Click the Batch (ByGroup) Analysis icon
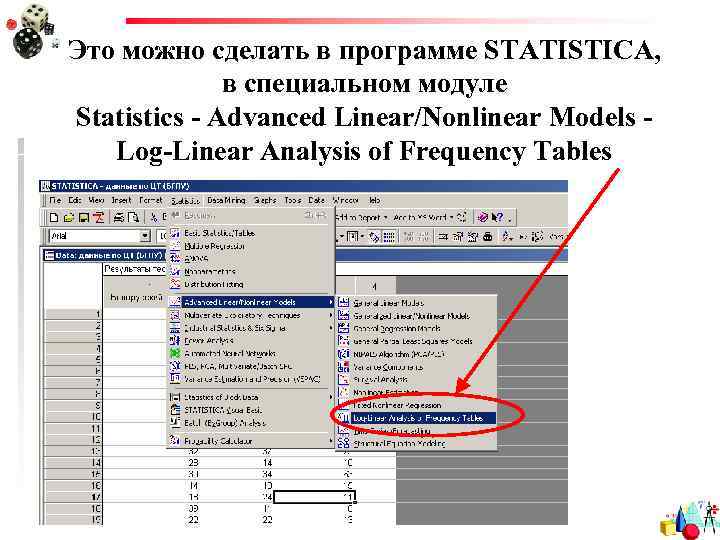Image resolution: width=720 pixels, height=540 pixels. pyautogui.click(x=175, y=422)
